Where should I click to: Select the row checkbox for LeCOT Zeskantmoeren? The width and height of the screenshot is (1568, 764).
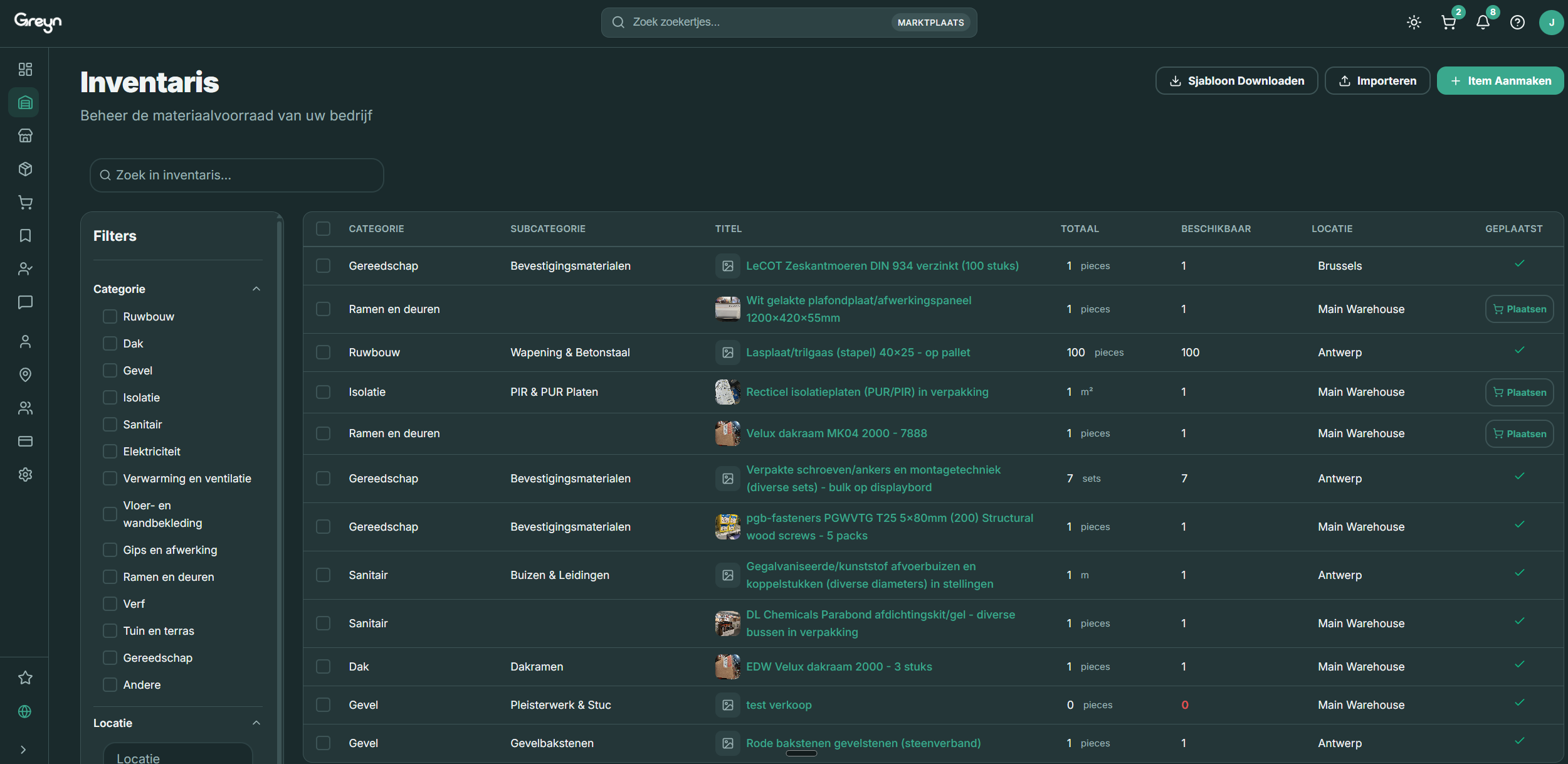[323, 265]
